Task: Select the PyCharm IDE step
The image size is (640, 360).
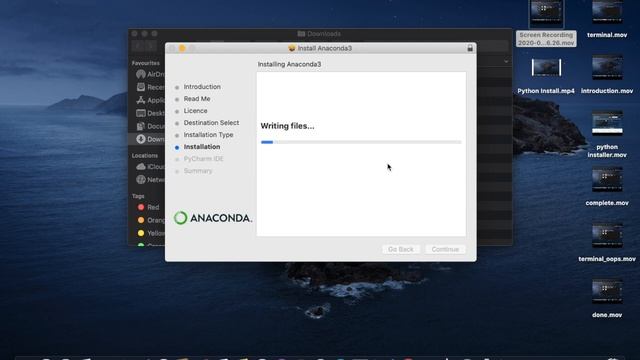Action: click(203, 159)
